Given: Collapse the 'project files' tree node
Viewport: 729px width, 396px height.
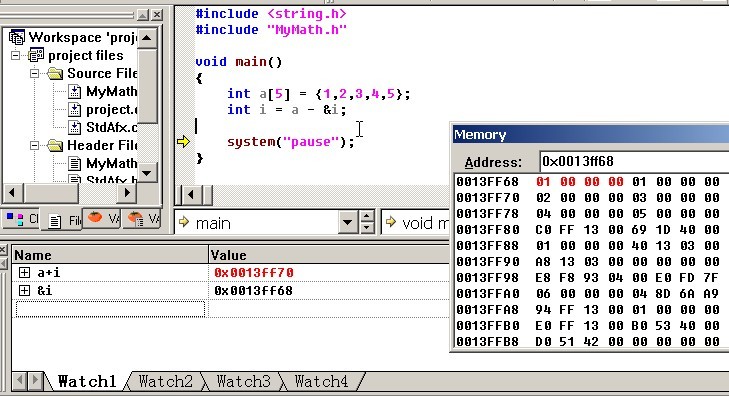Looking at the screenshot, I should 16,55.
